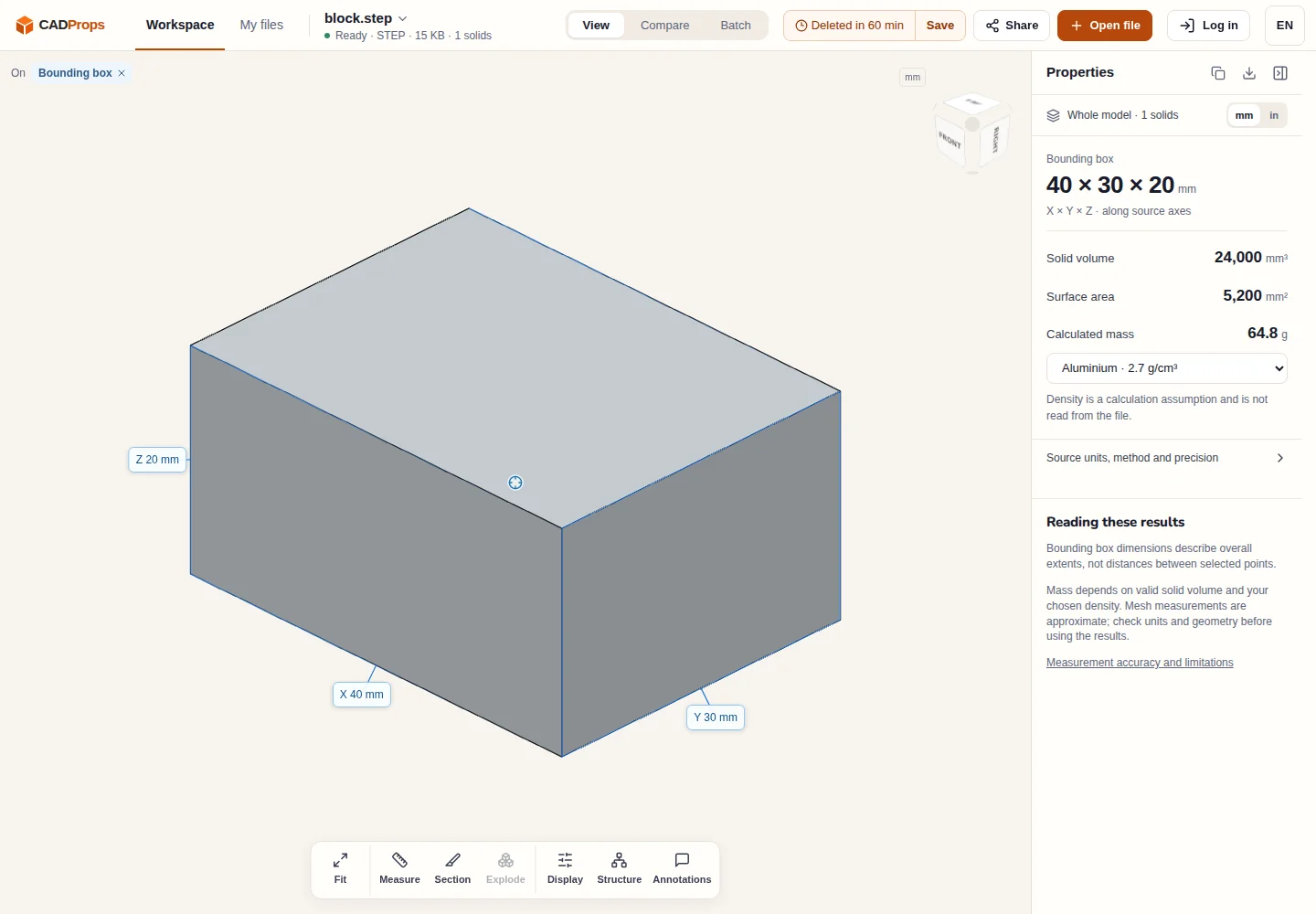The image size is (1316, 914).
Task: Click the X 40 mm dimension label
Action: tap(361, 695)
